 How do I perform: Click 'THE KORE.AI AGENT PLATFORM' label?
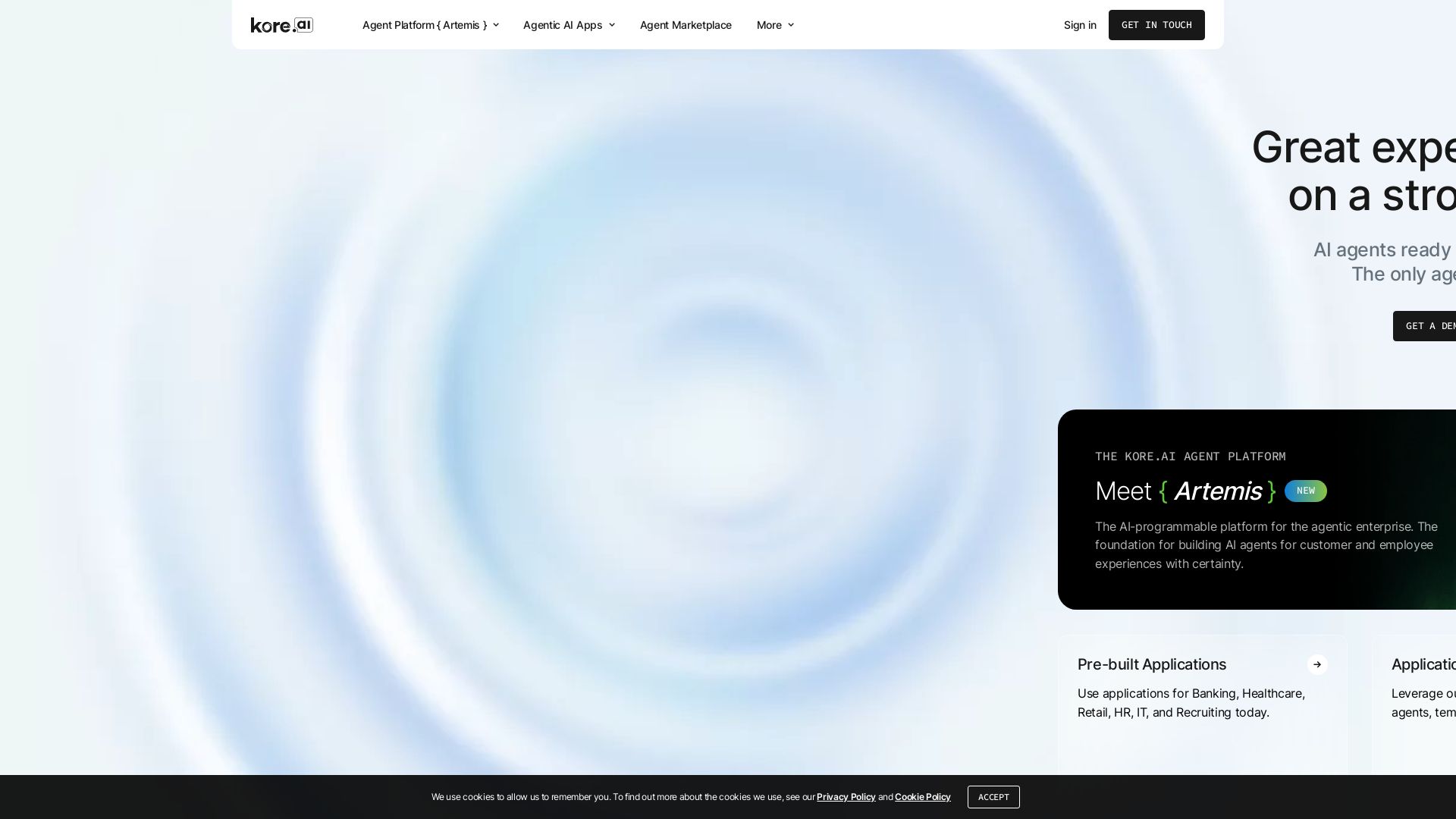1191,457
